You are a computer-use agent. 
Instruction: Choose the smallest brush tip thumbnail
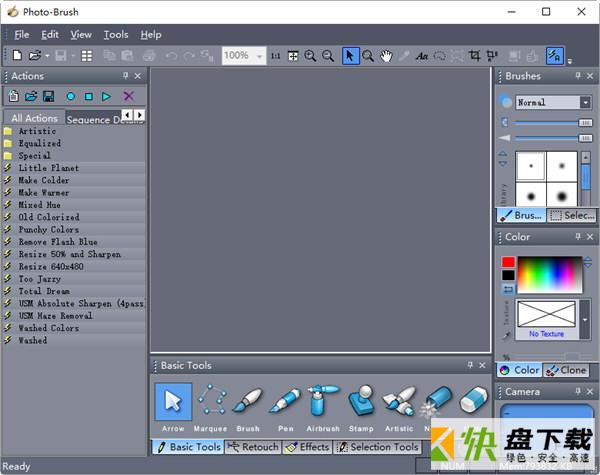click(531, 166)
